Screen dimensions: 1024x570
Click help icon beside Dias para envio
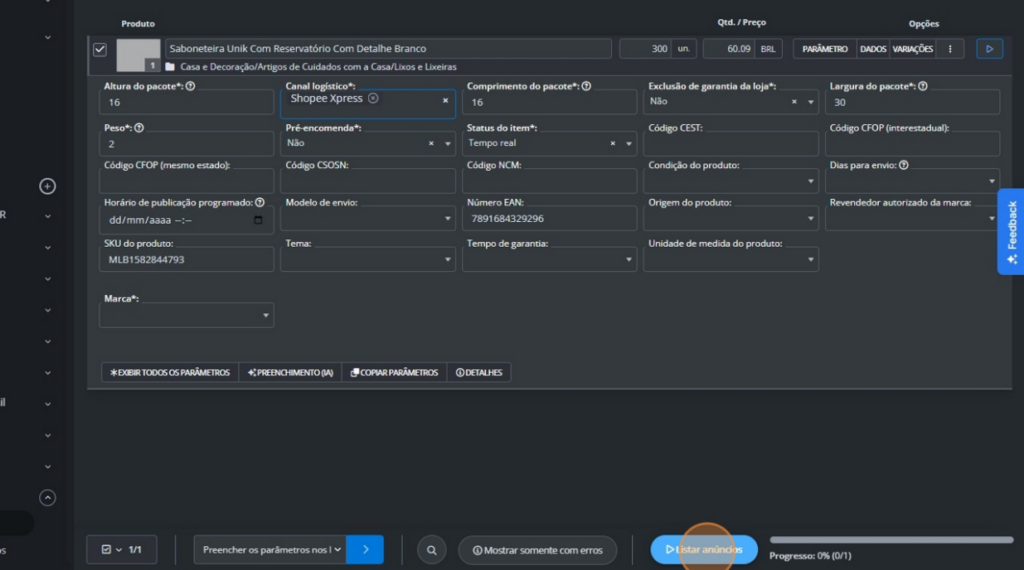904,165
